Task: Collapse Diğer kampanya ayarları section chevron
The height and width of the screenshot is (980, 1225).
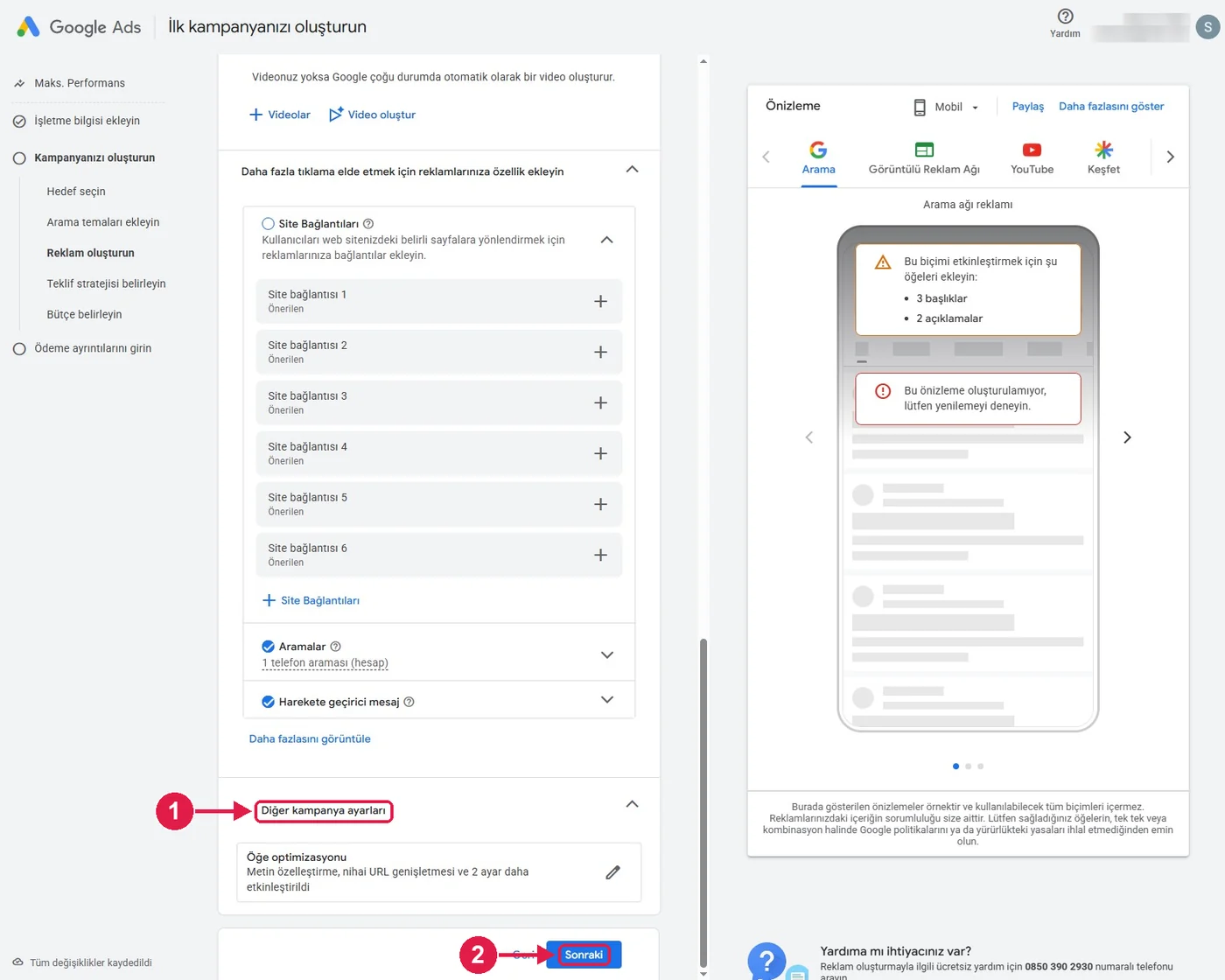Action: coord(632,804)
